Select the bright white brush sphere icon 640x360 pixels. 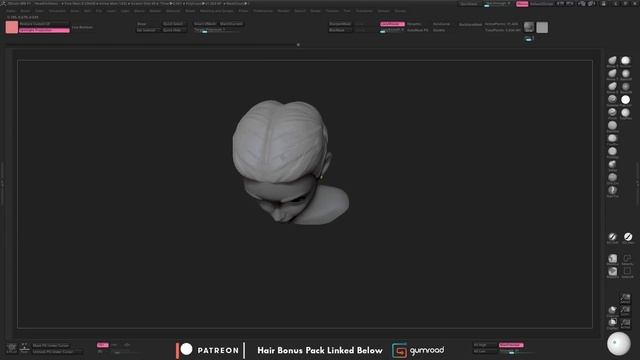pyautogui.click(x=625, y=100)
